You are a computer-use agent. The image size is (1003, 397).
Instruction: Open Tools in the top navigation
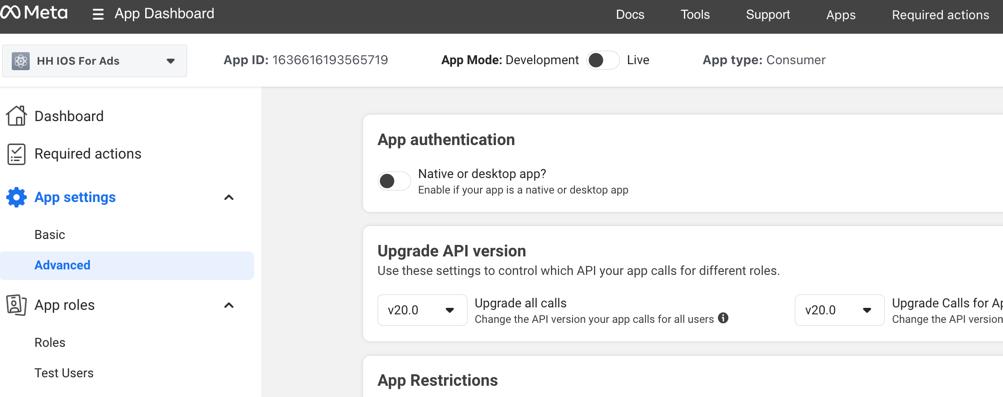(x=695, y=15)
